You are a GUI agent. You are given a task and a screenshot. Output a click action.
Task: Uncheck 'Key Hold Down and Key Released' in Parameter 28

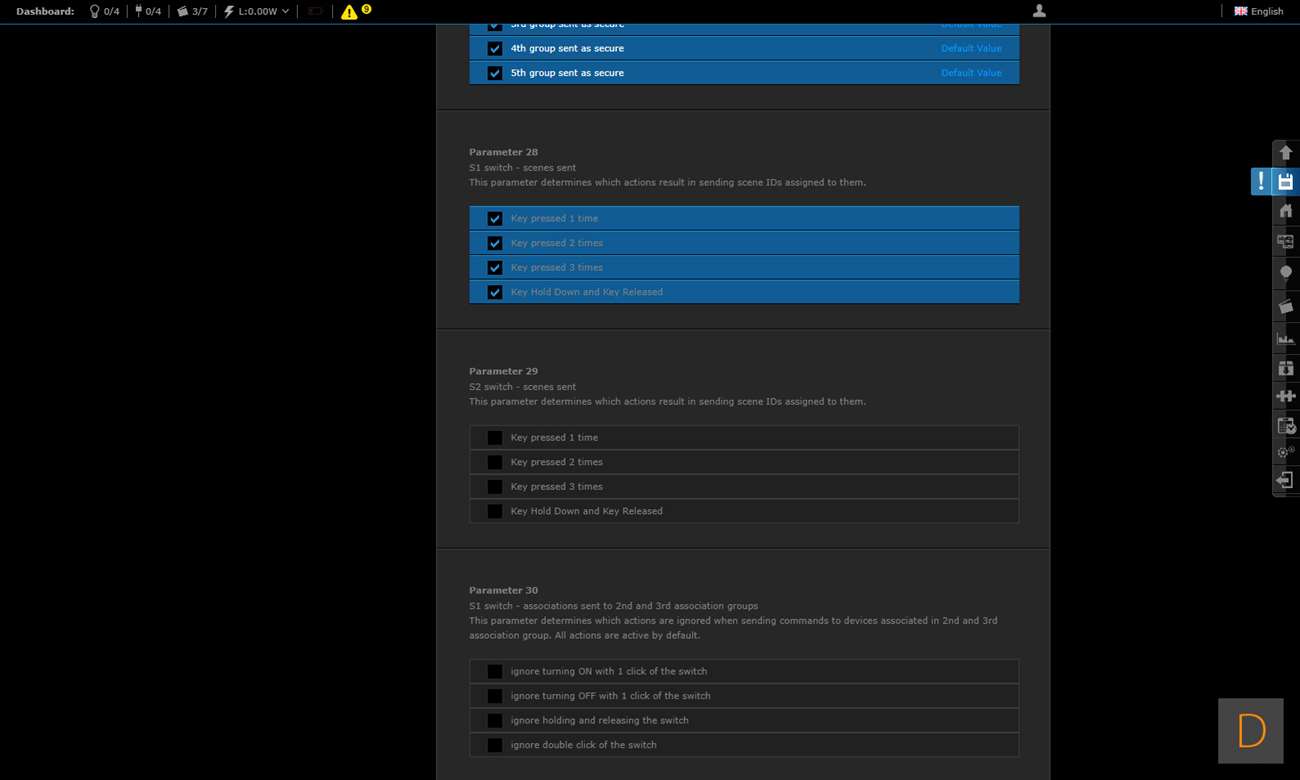pos(495,292)
